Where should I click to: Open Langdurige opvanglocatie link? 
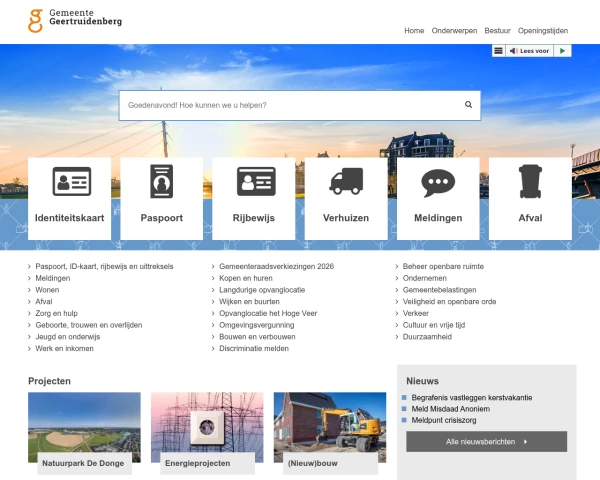click(x=262, y=290)
